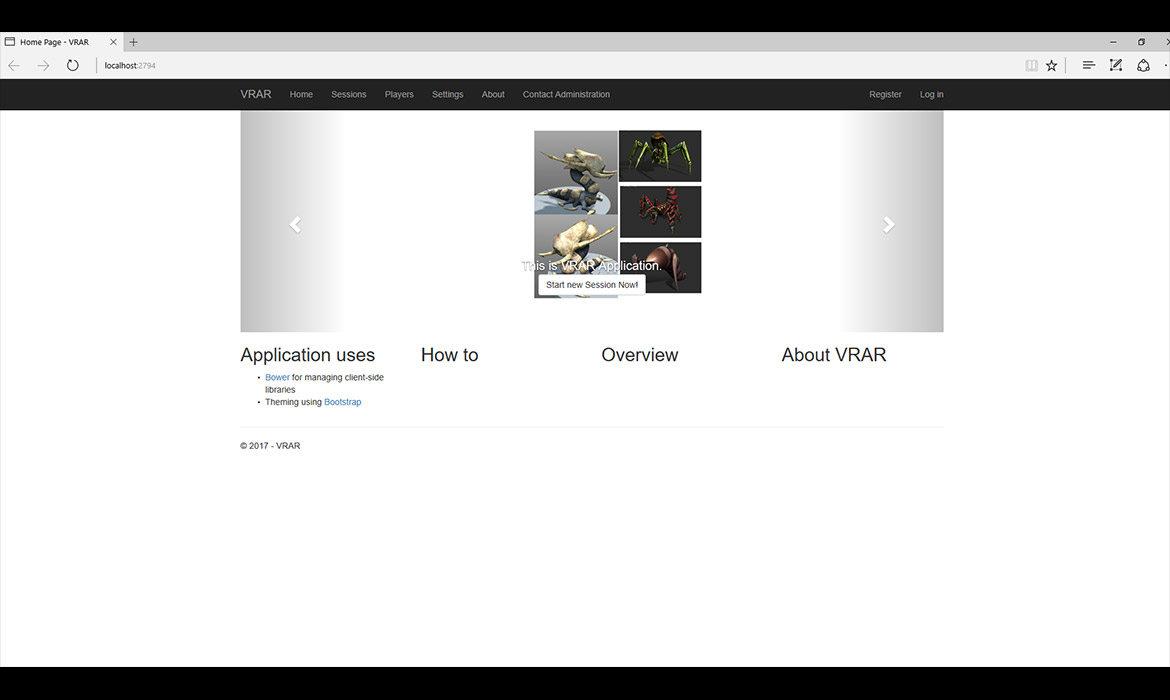
Task: Close the Home Page - VRAR tab
Action: (x=113, y=42)
